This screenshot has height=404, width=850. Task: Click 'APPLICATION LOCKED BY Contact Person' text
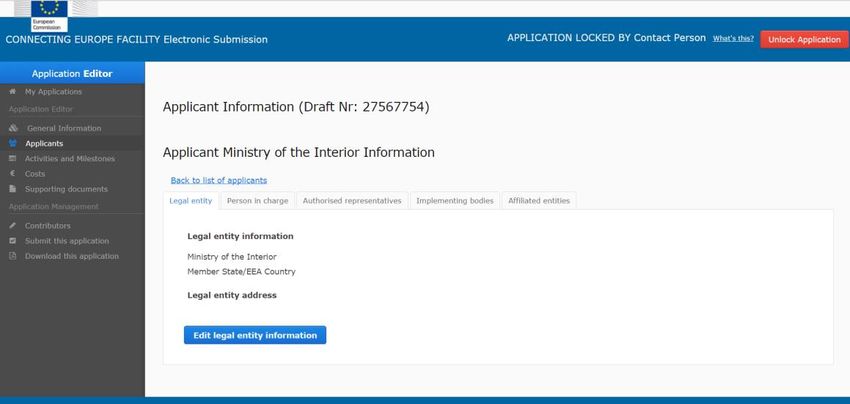point(607,38)
